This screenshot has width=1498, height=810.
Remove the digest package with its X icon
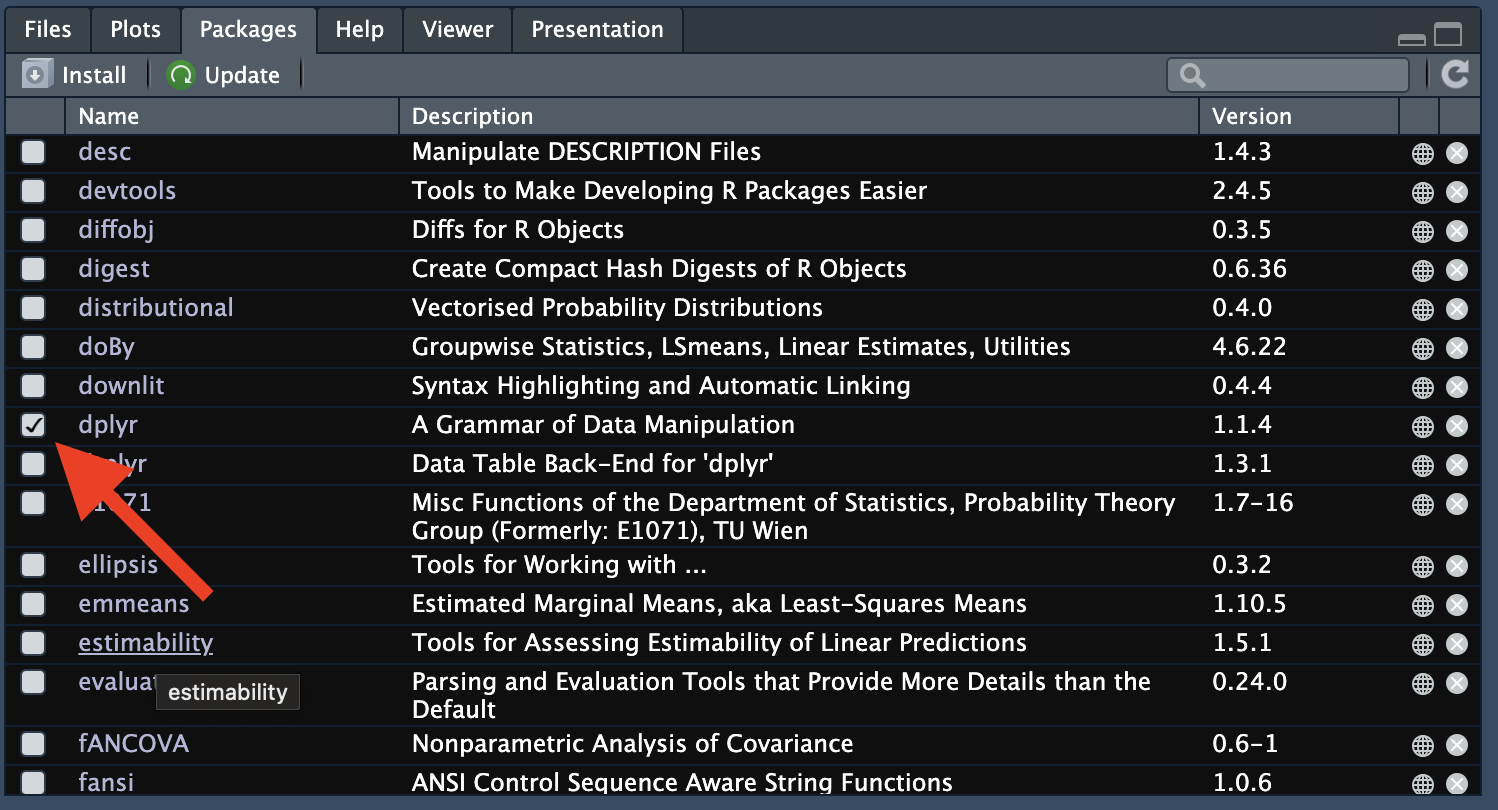(x=1457, y=270)
